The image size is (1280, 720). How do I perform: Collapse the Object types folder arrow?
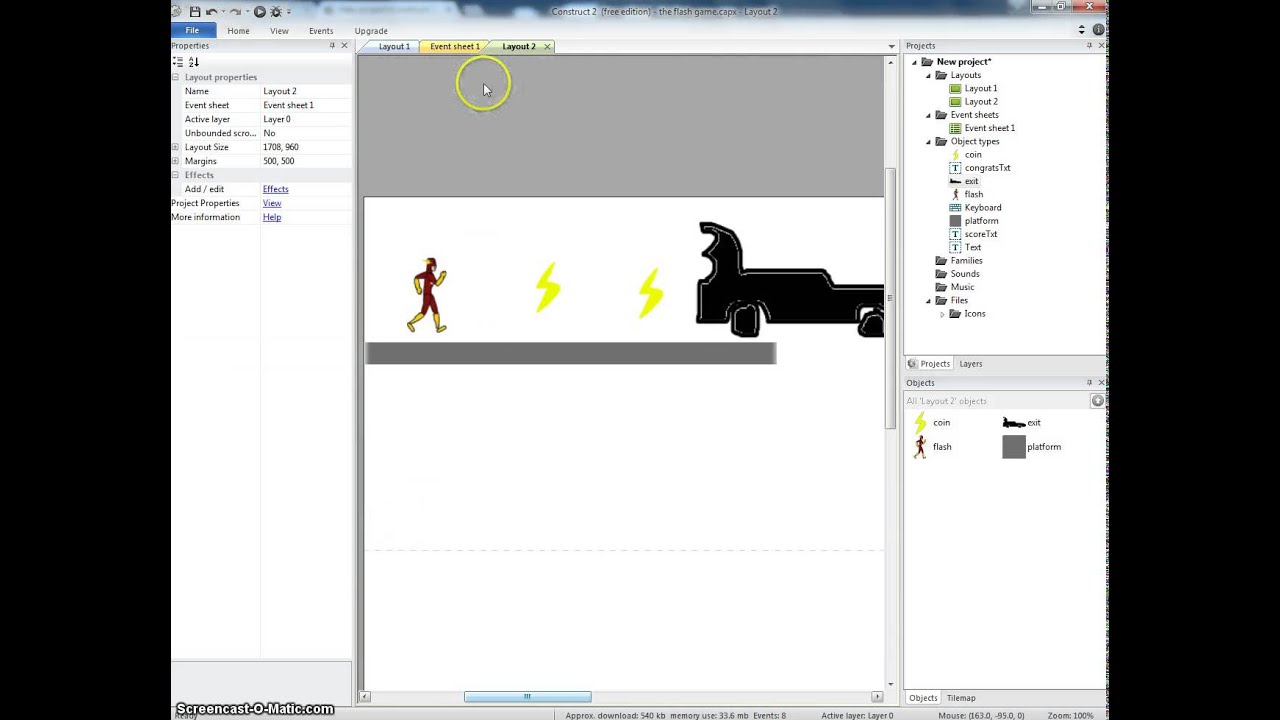pyautogui.click(x=928, y=141)
